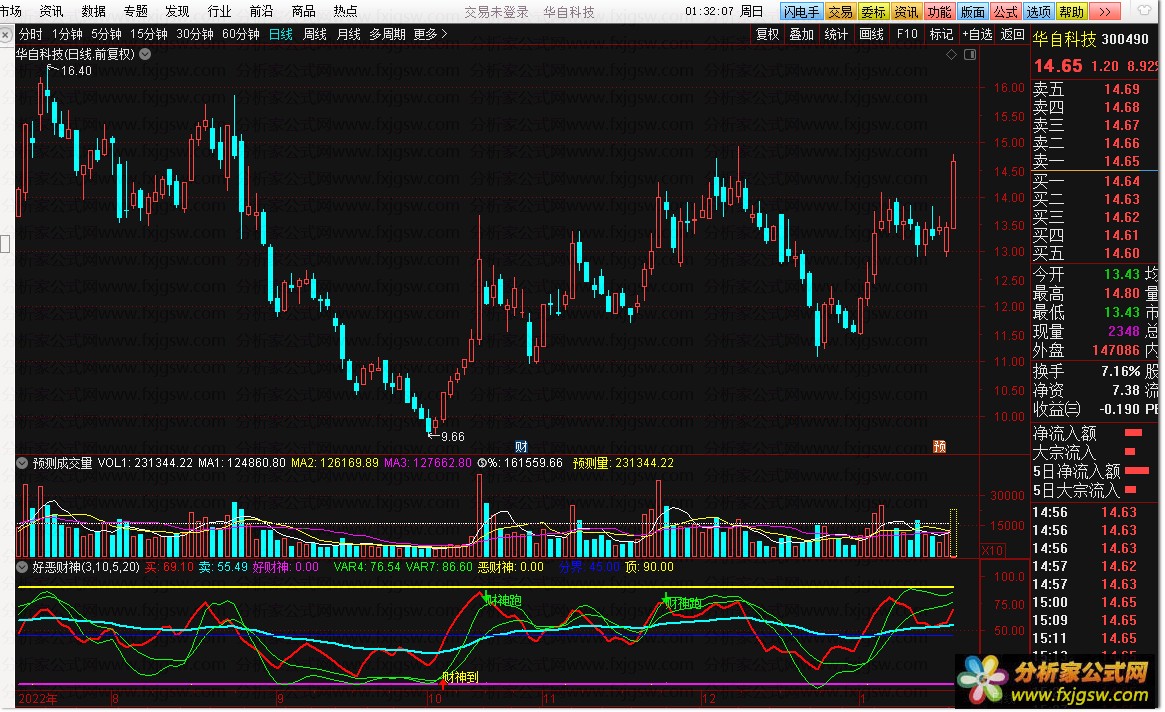Switch to 月线 monthly chart
The height and width of the screenshot is (712, 1165).
[x=348, y=34]
